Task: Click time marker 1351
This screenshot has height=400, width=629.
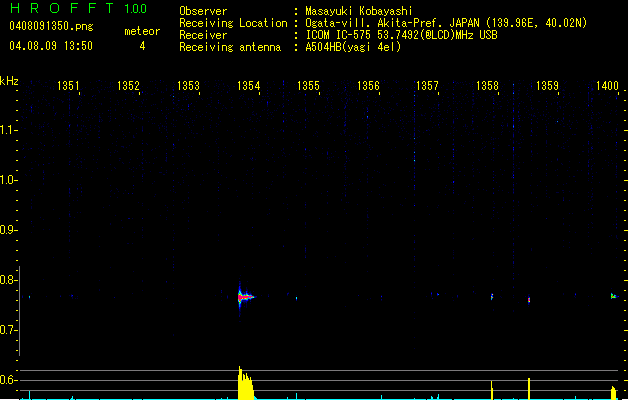Action: (68, 86)
